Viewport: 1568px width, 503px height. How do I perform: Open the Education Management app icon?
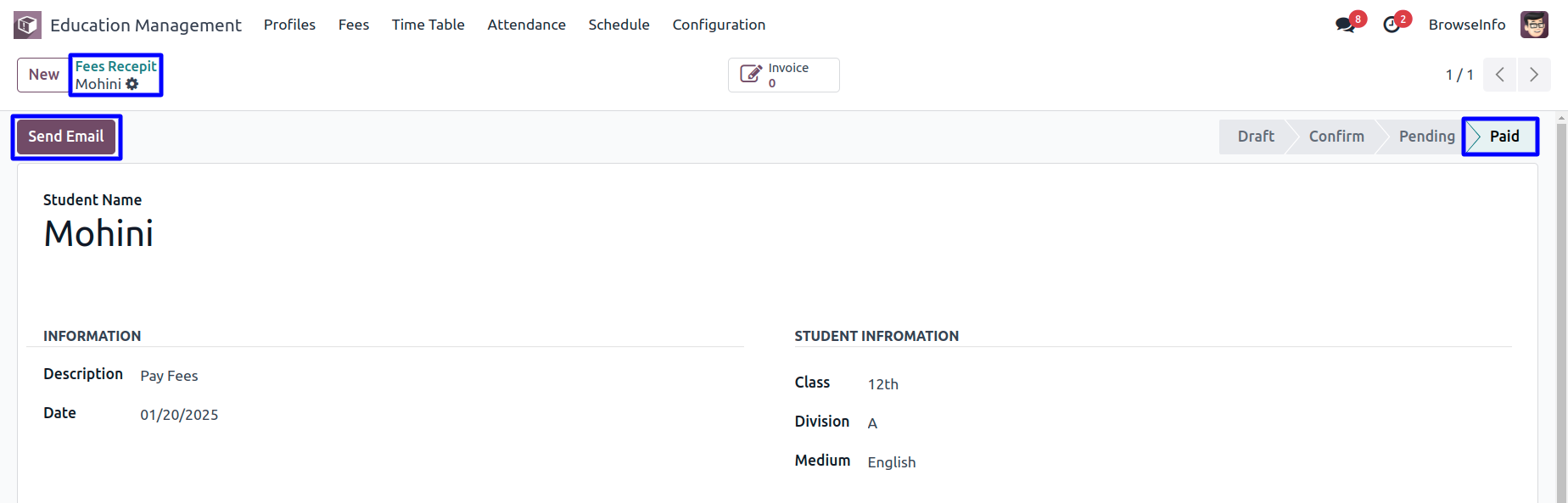[x=27, y=25]
